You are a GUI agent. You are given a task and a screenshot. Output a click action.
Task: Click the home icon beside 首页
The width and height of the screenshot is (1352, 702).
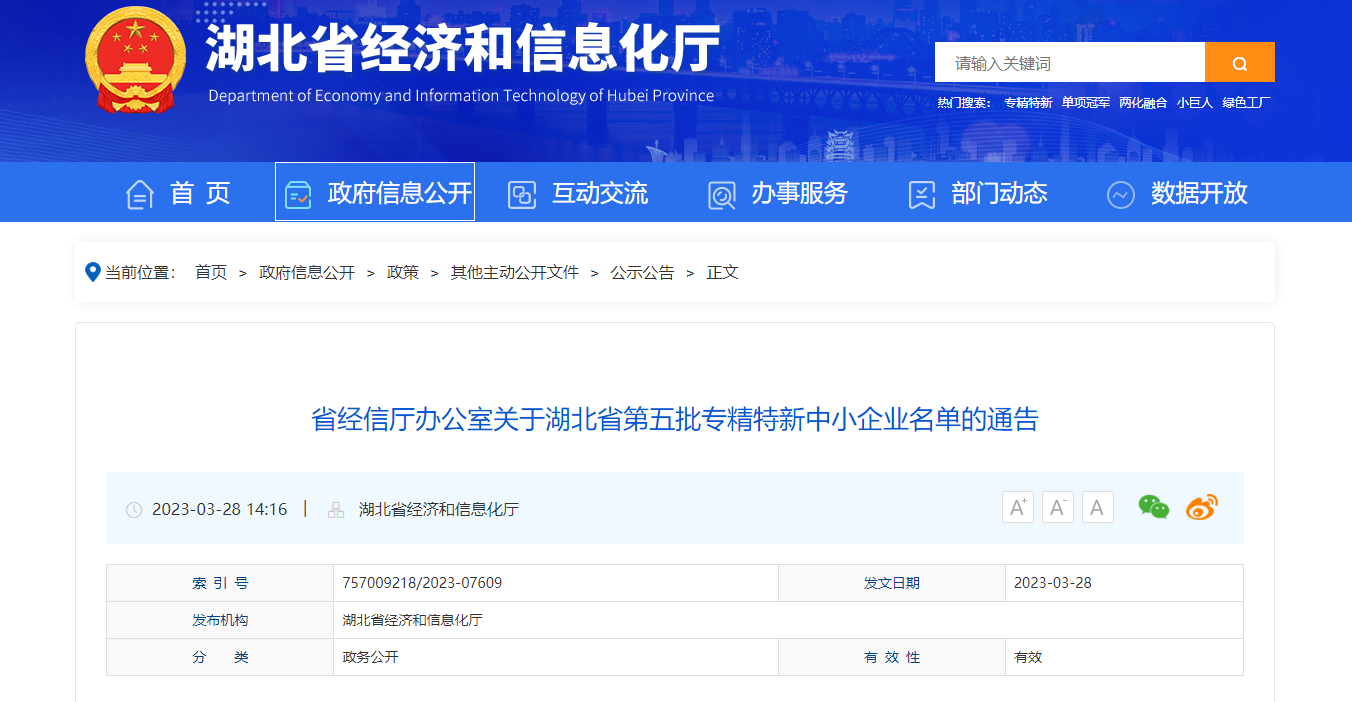[139, 194]
